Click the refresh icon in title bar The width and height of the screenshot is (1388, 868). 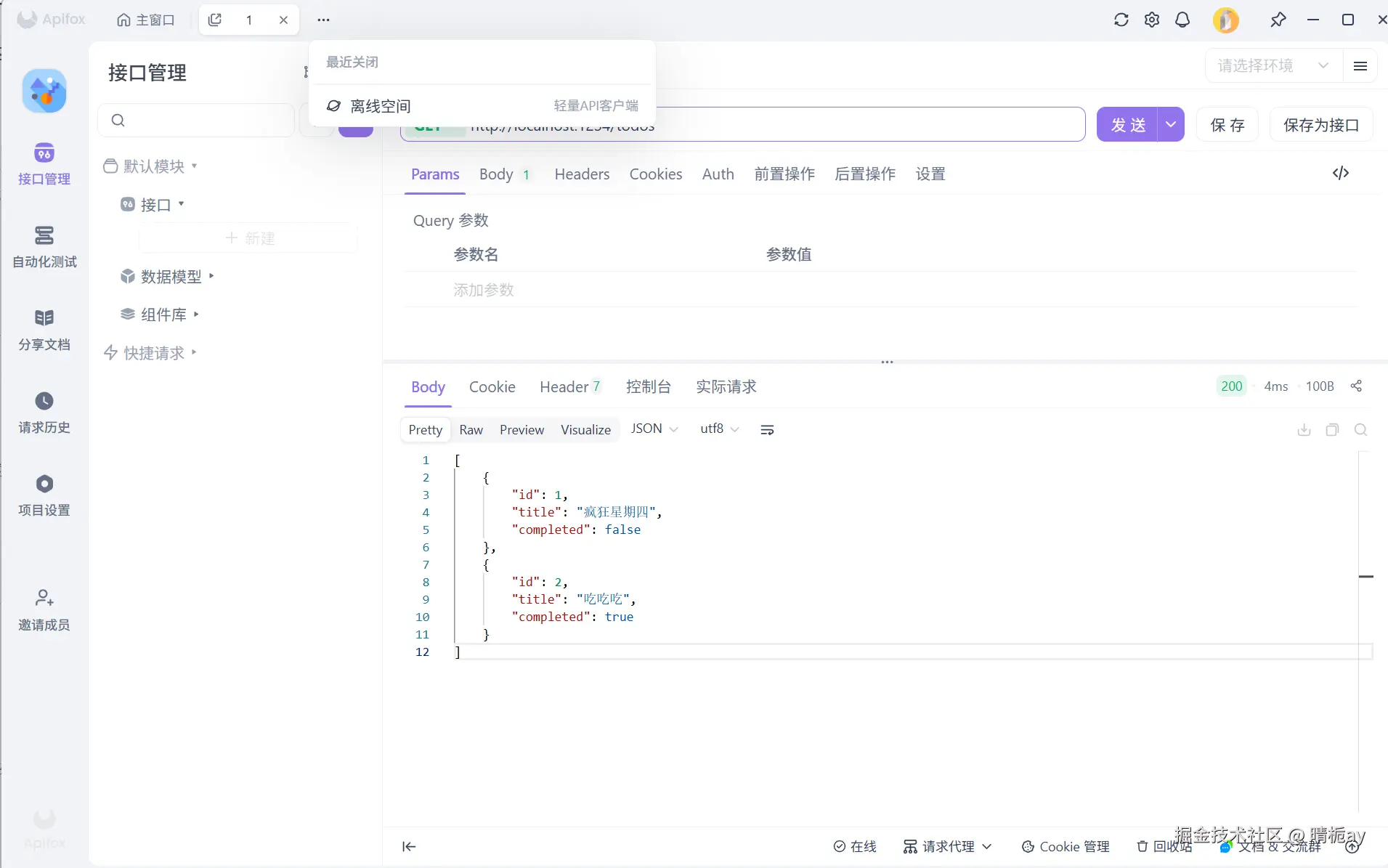tap(1121, 20)
